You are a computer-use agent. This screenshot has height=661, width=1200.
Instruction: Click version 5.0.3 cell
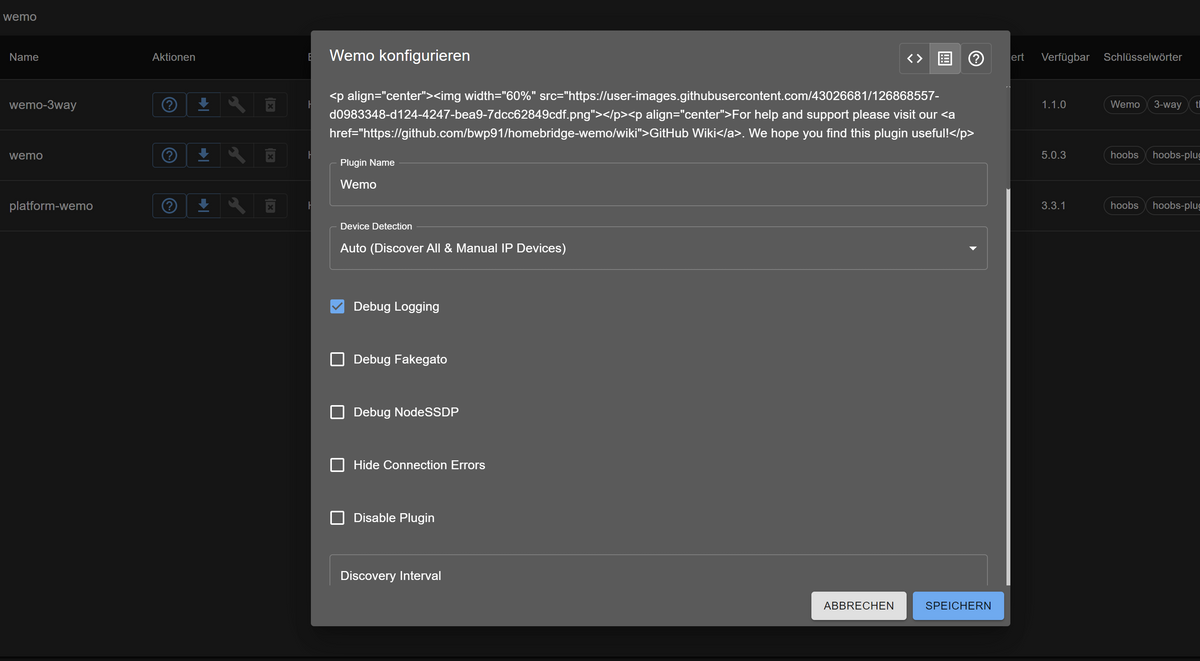coord(1054,155)
